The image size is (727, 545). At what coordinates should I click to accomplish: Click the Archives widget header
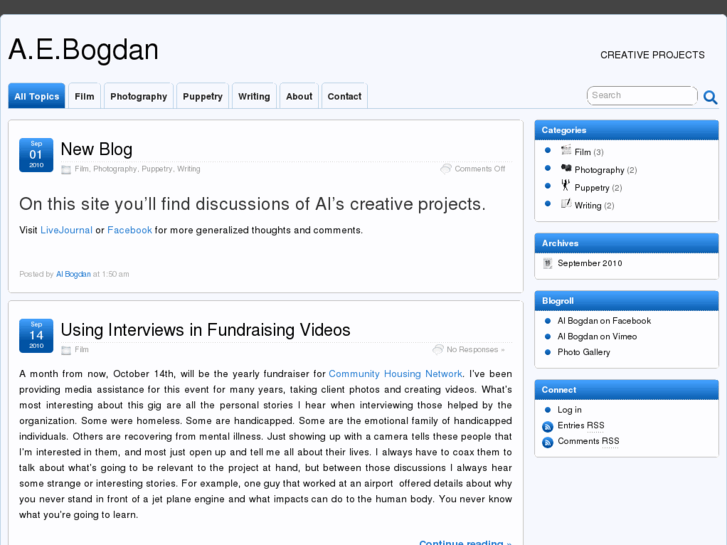click(x=626, y=244)
